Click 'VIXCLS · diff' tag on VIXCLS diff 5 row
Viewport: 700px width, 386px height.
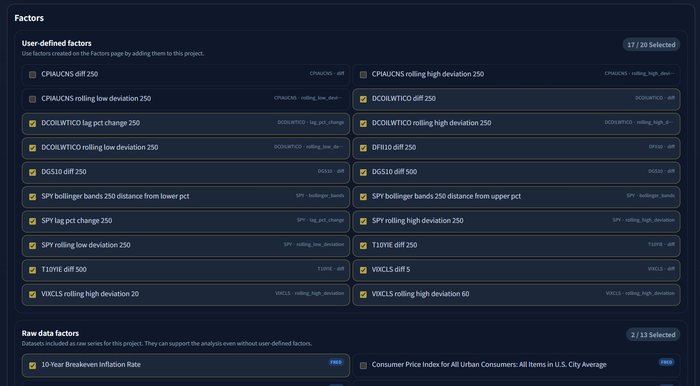tap(661, 269)
